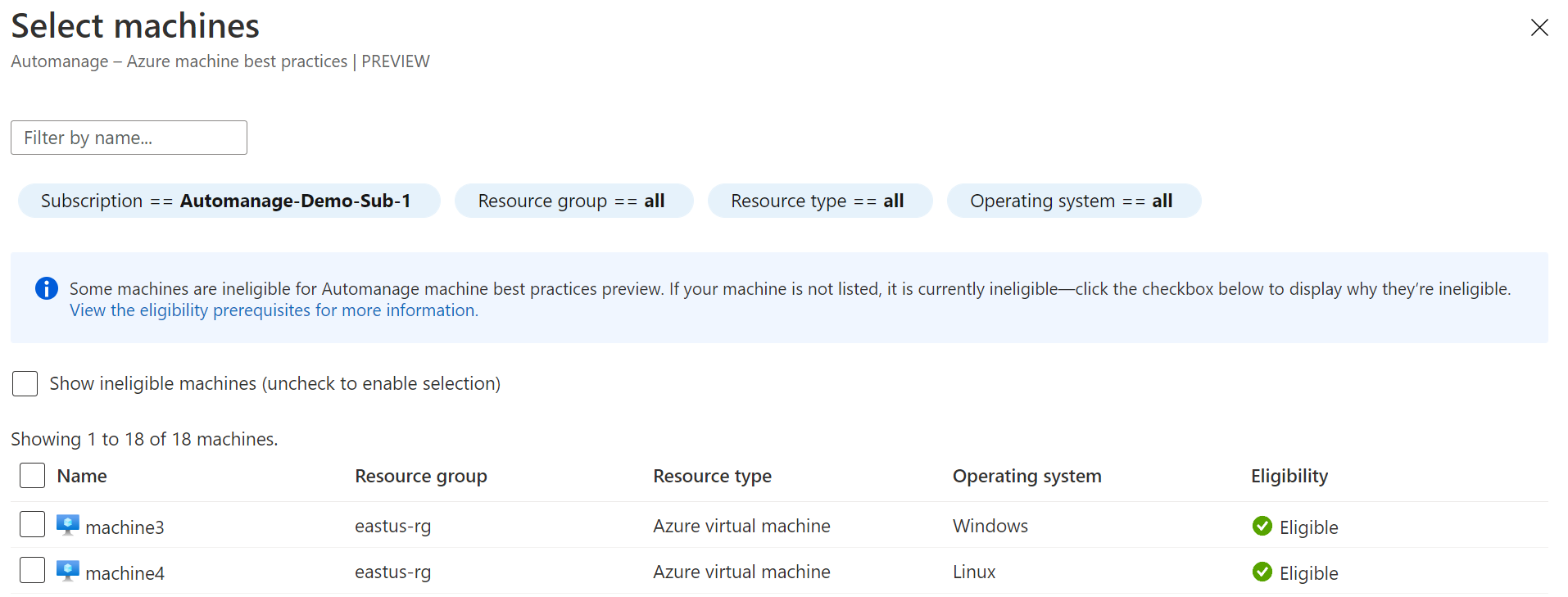Click green Eligible checkmark for machine3

pyautogui.click(x=1262, y=526)
